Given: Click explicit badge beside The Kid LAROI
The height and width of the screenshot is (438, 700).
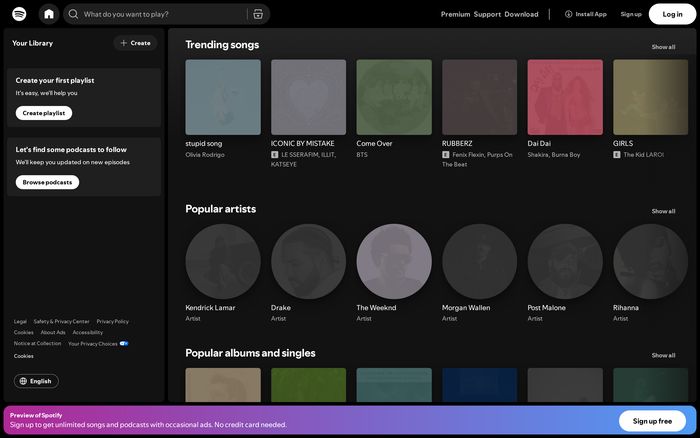Looking at the screenshot, I should pyautogui.click(x=617, y=154).
